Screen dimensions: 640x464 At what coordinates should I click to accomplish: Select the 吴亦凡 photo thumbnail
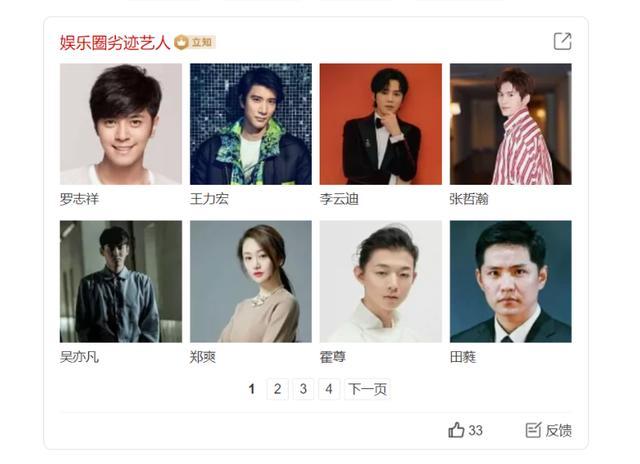click(121, 282)
